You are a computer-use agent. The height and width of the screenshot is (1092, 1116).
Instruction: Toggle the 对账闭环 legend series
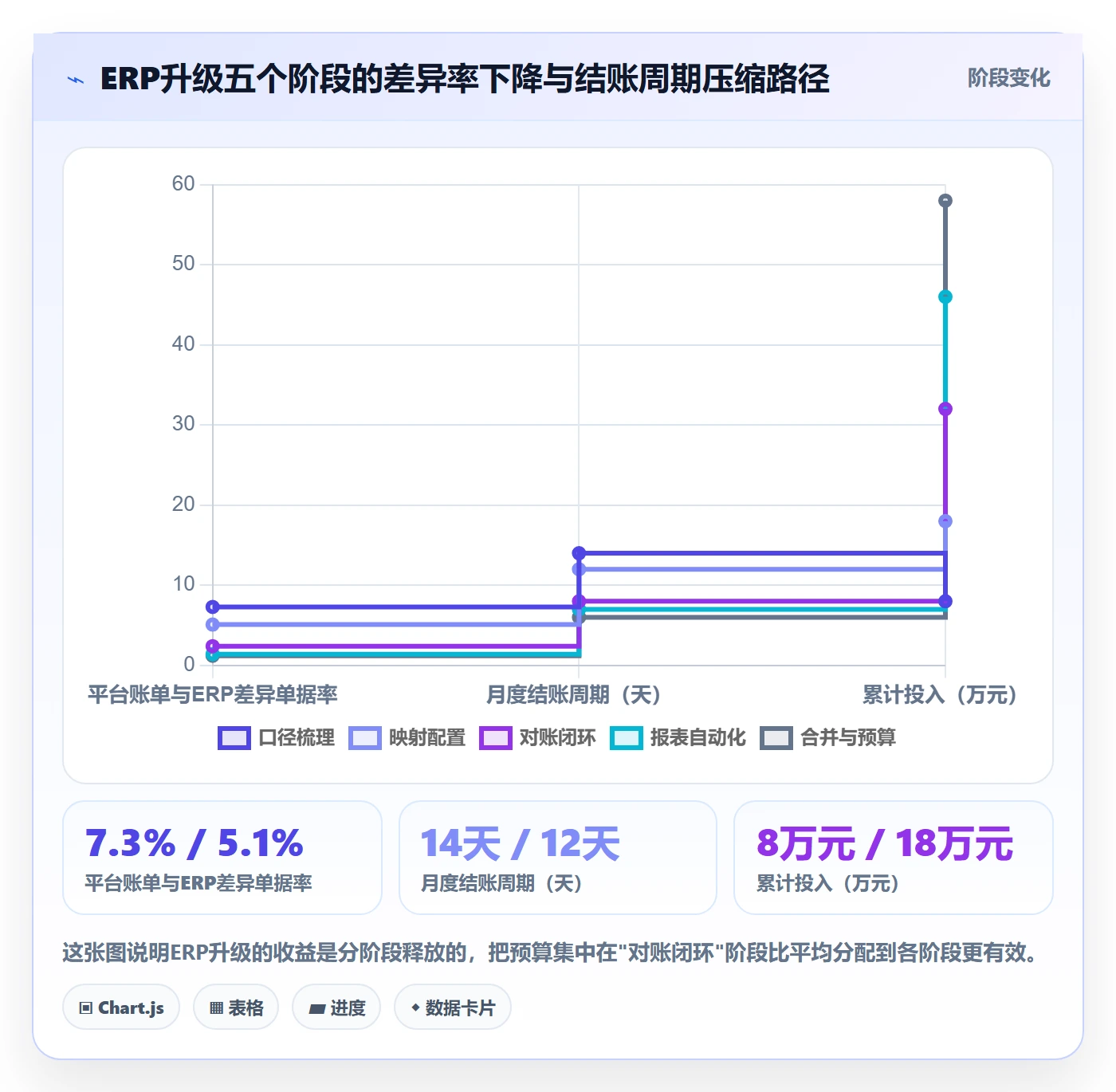coord(538,738)
